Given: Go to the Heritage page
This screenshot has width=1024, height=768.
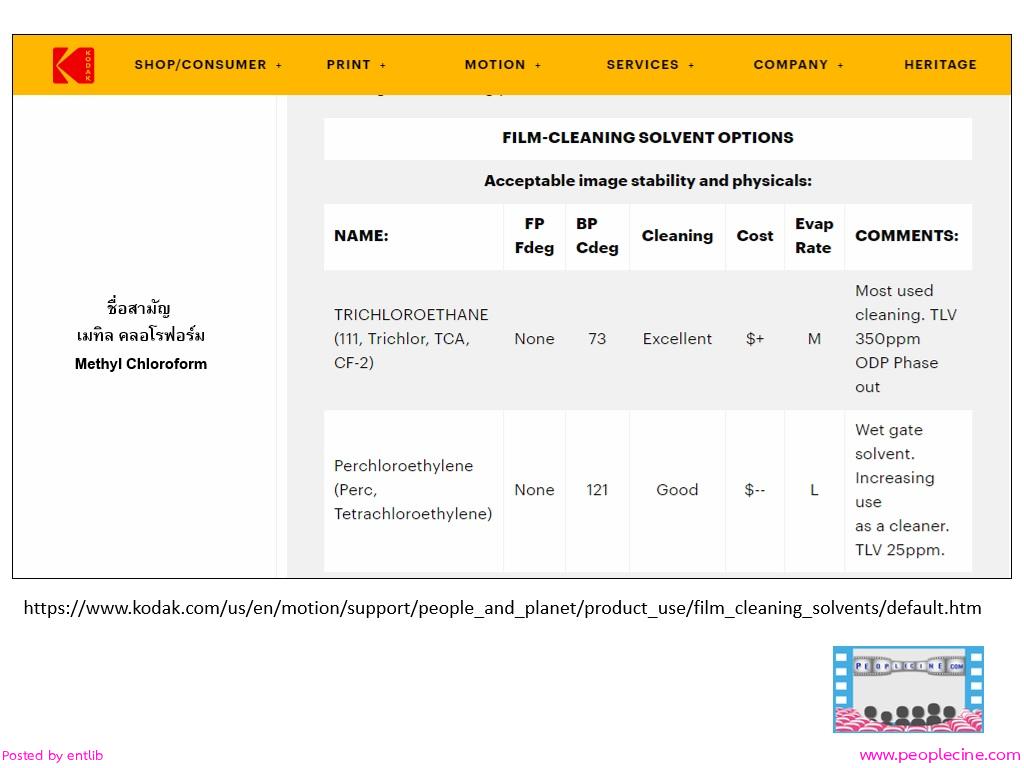Looking at the screenshot, I should coord(940,65).
